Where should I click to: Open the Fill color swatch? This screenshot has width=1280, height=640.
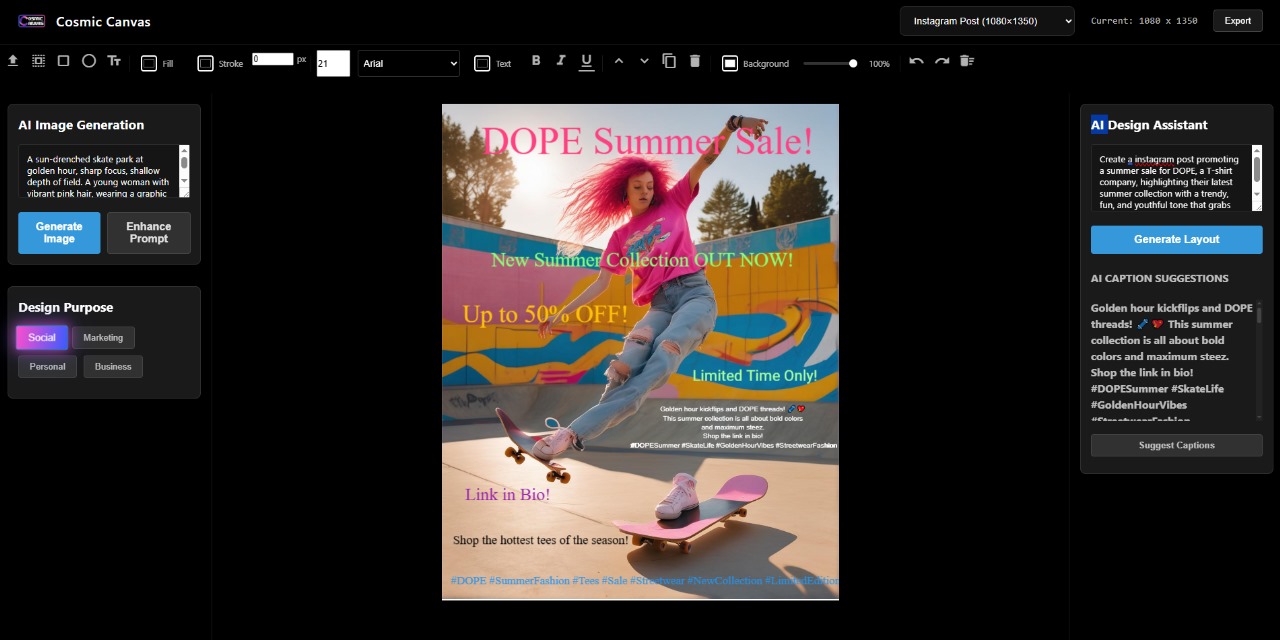point(149,63)
